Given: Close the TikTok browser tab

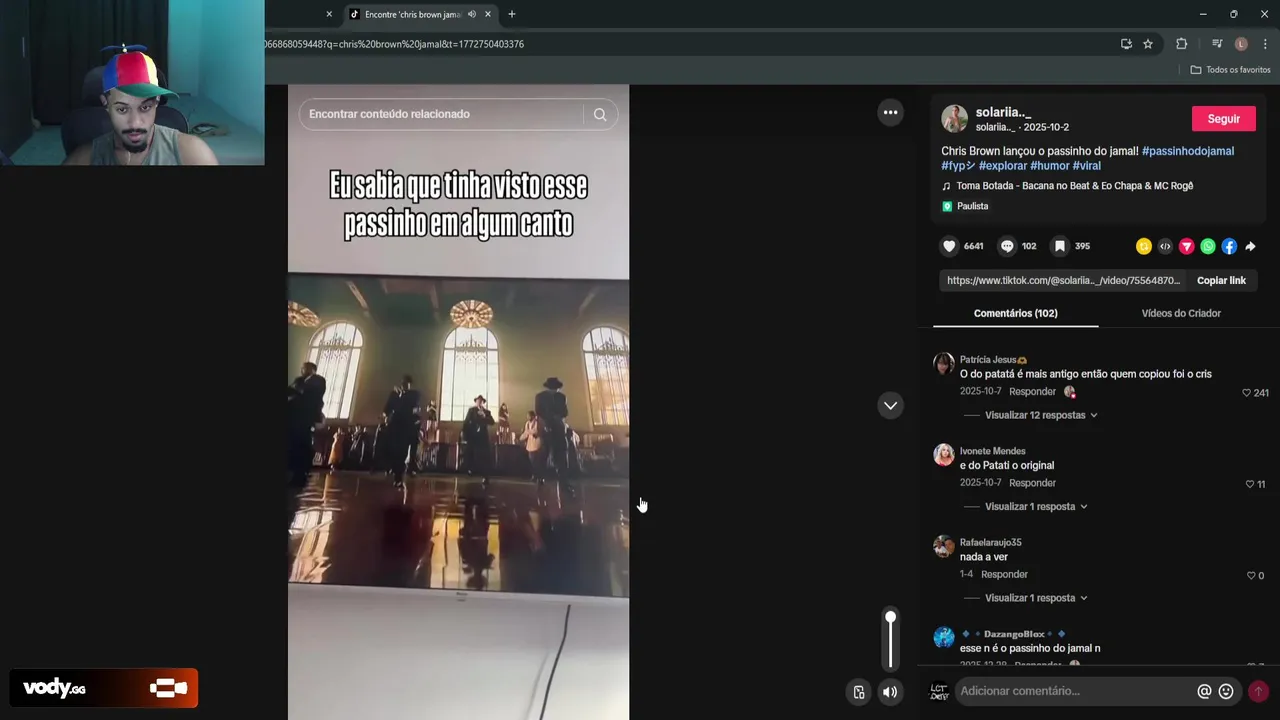Looking at the screenshot, I should tap(488, 14).
